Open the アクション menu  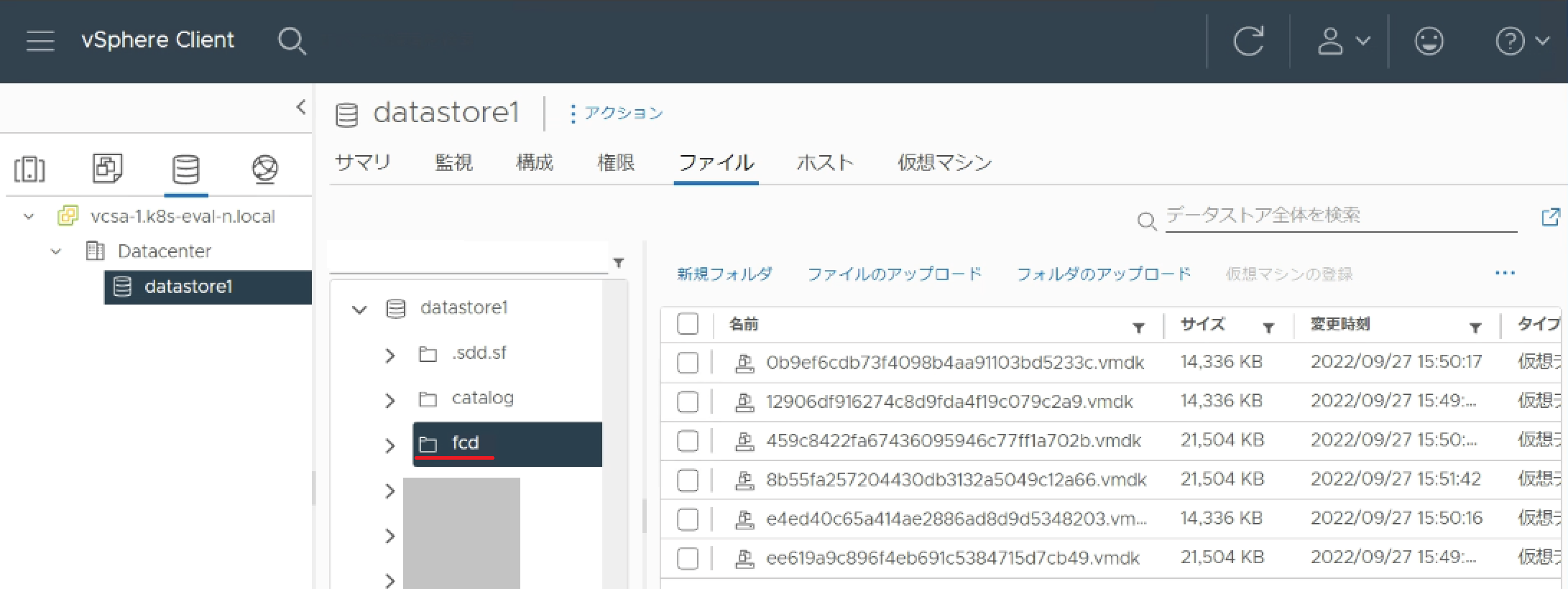616,113
